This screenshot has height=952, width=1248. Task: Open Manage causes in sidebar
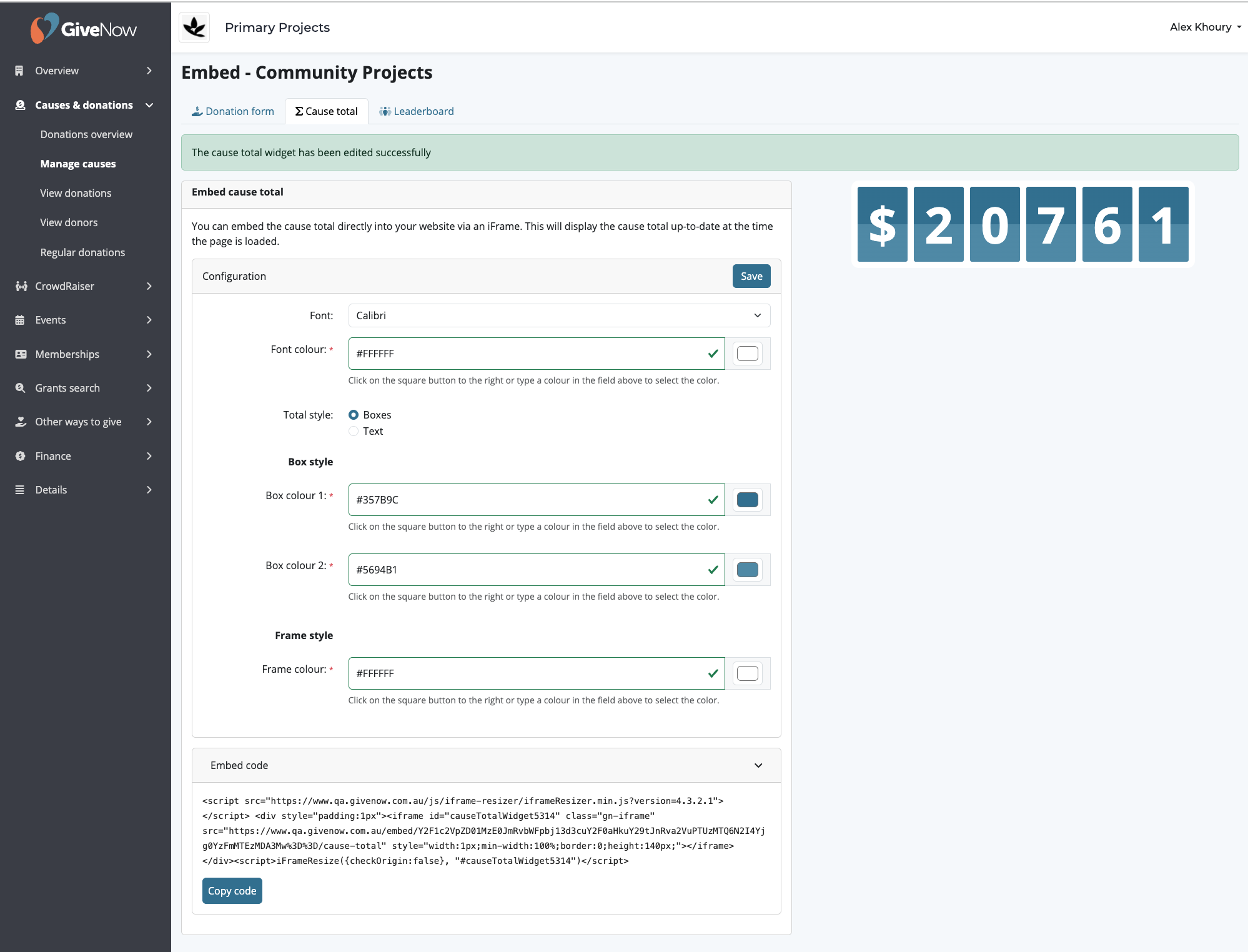click(x=78, y=164)
